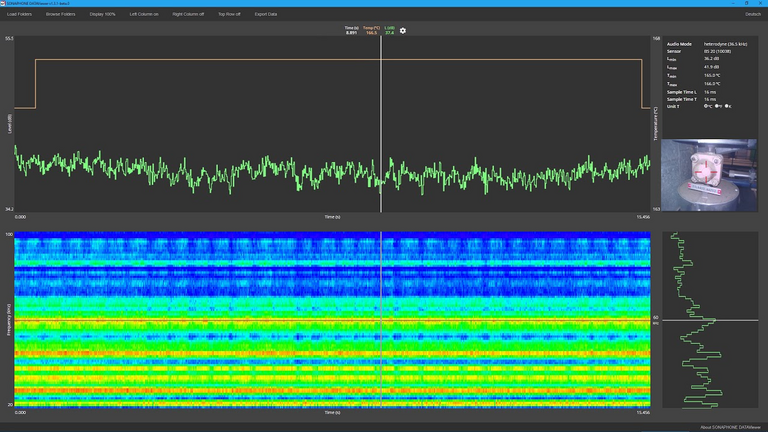
Task: Click Export Data
Action: 266,14
